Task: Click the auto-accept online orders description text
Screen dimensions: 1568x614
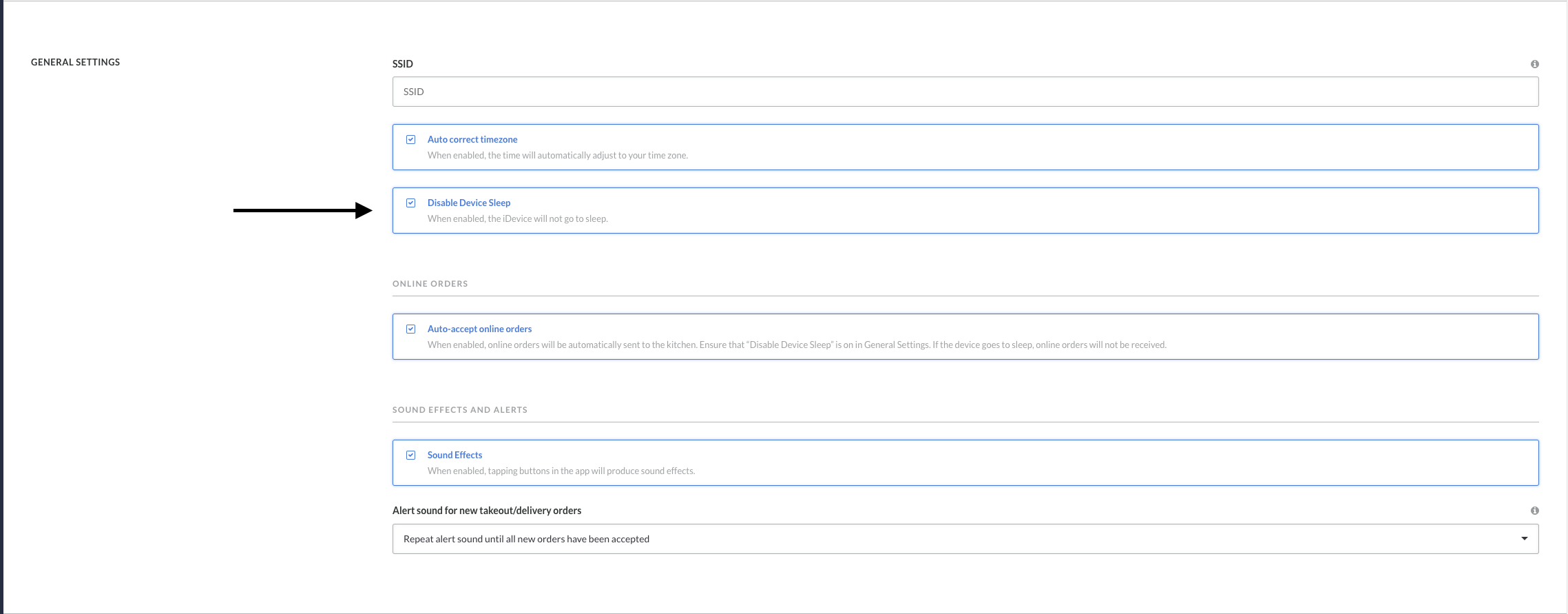Action: [796, 345]
